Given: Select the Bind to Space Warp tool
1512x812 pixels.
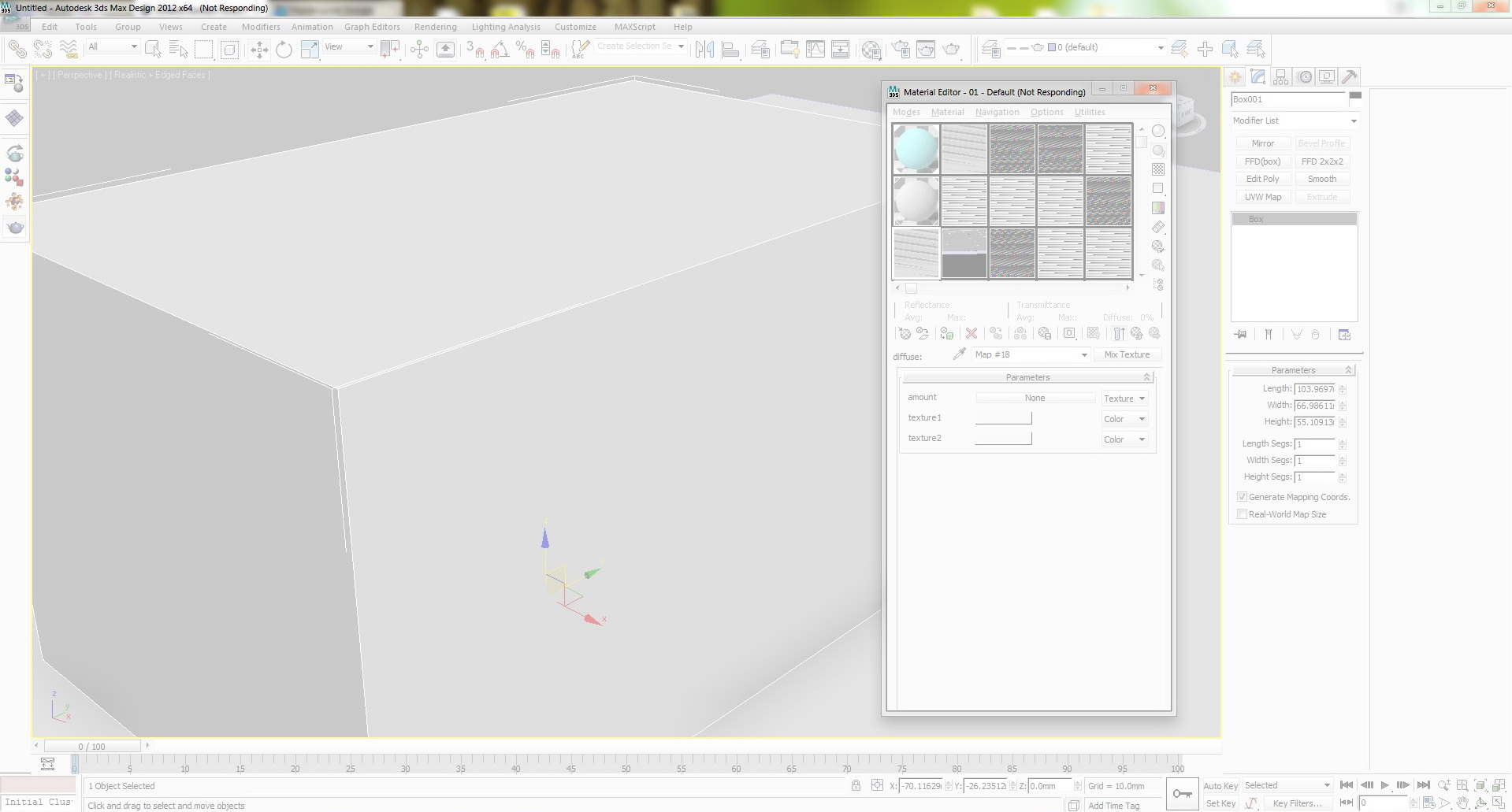Looking at the screenshot, I should (69, 50).
